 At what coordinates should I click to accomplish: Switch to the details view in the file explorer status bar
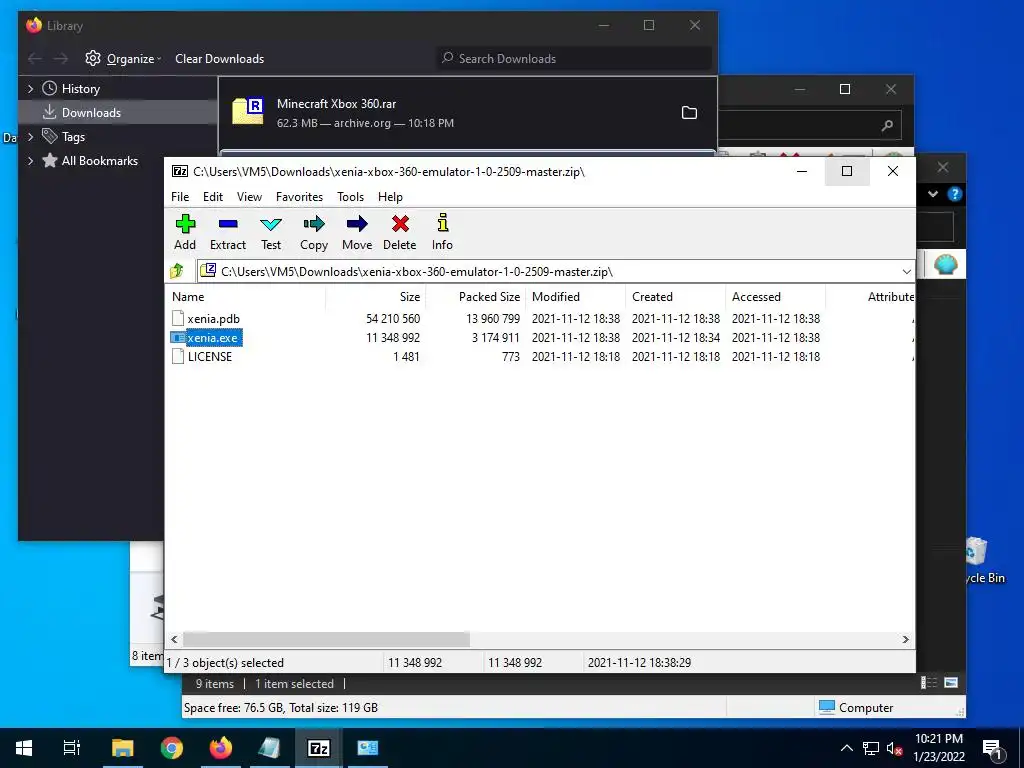(x=929, y=683)
